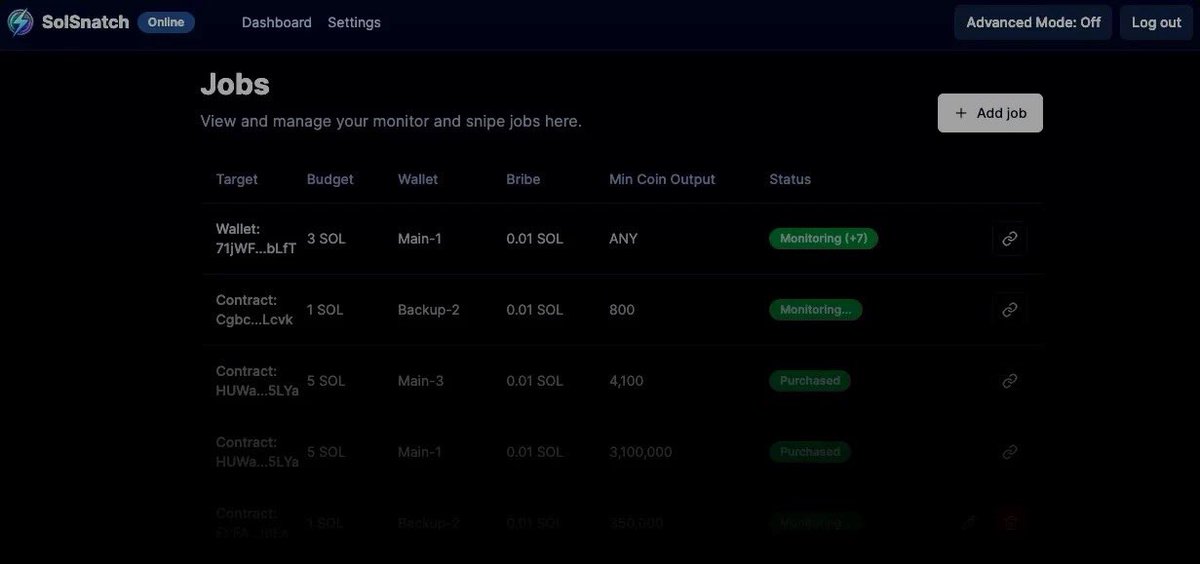Viewport: 1200px width, 564px height.
Task: Click the '350,000' min coin output value
Action: tap(636, 522)
